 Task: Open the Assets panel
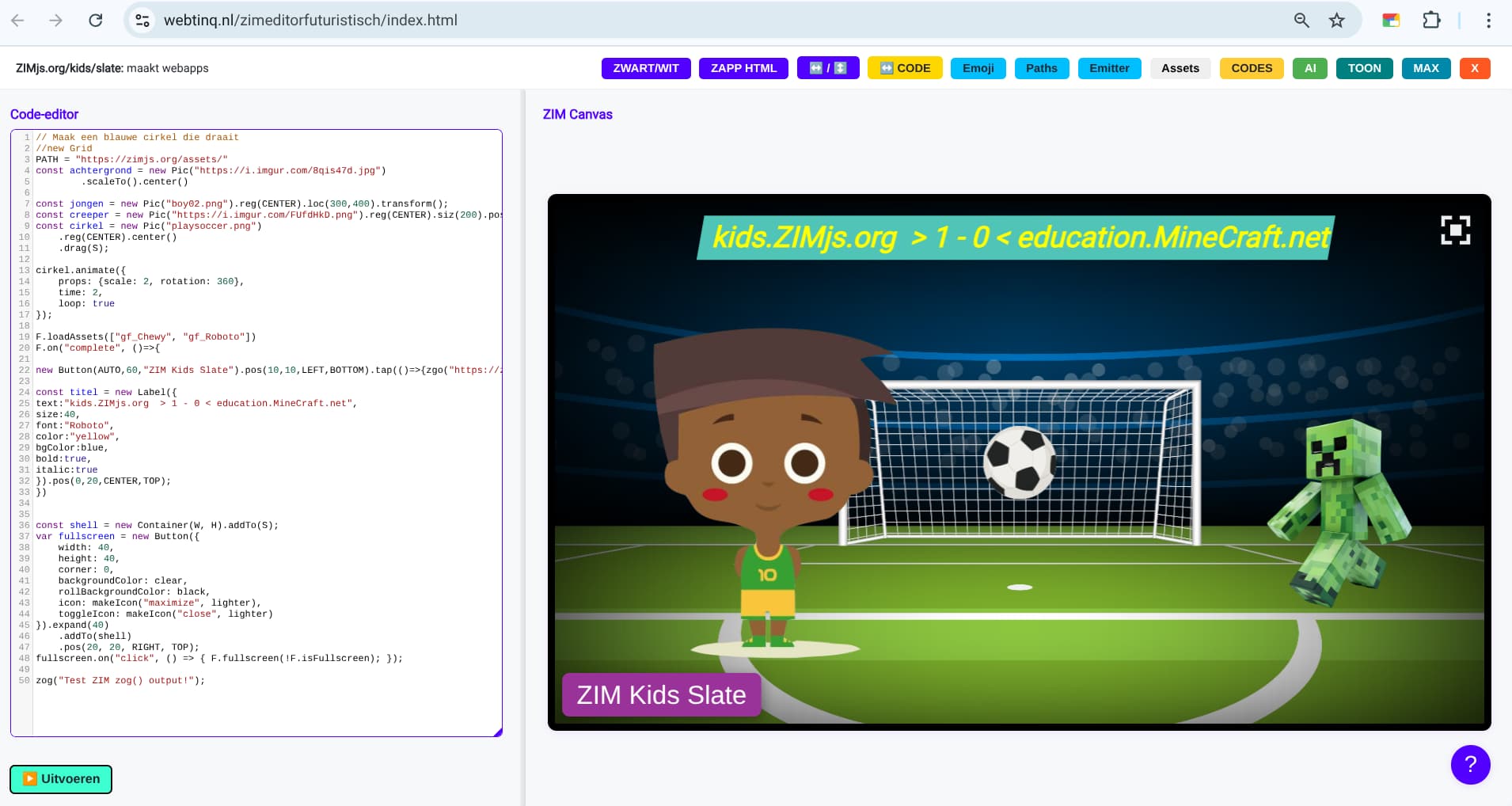(x=1180, y=68)
